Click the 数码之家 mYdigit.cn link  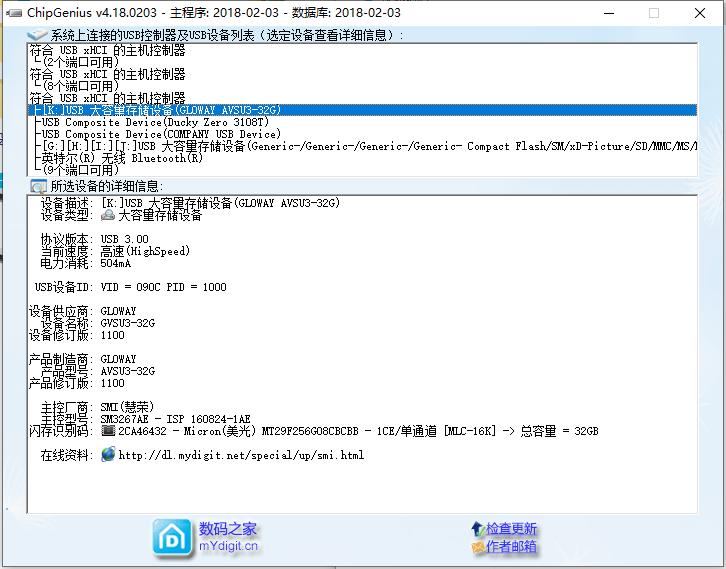click(x=228, y=537)
